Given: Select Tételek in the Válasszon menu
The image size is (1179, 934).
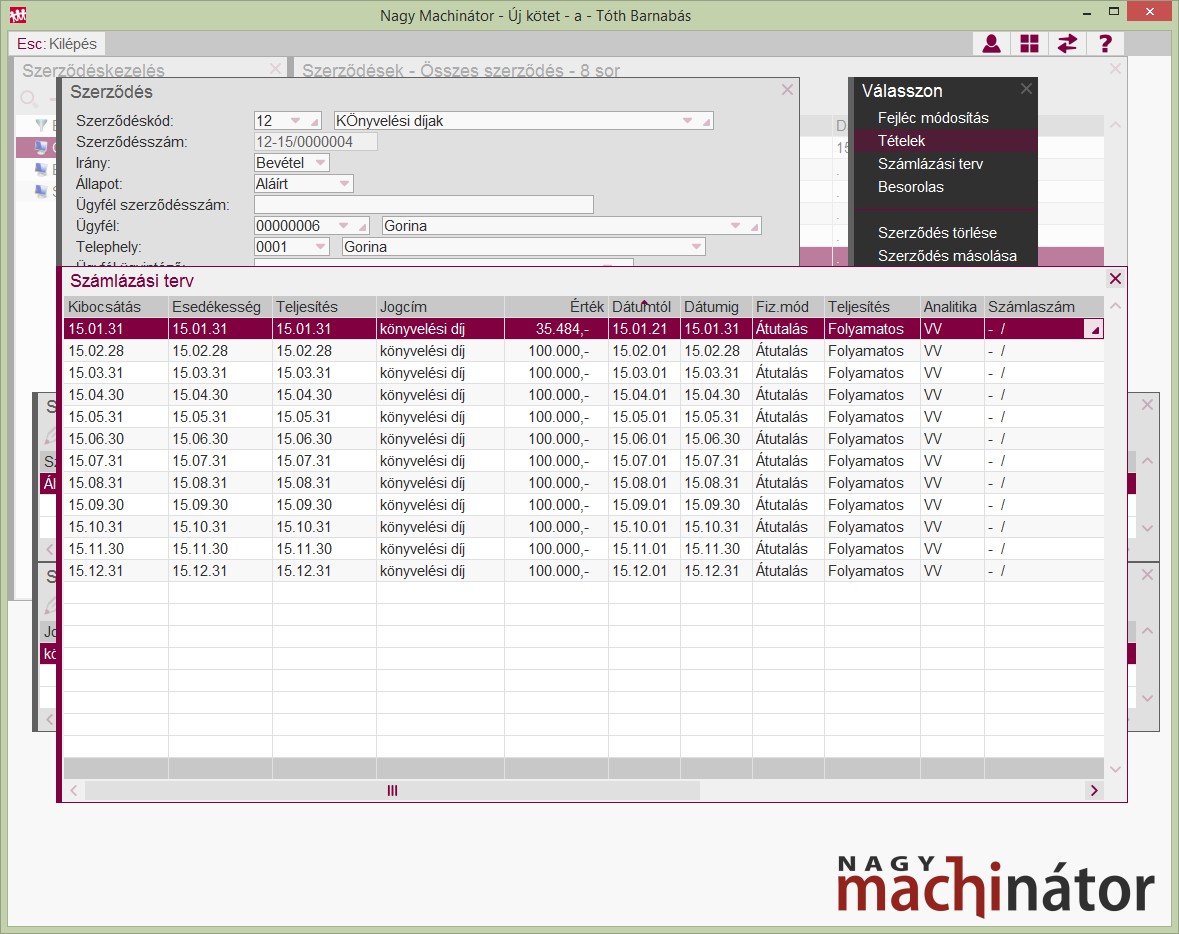Looking at the screenshot, I should click(901, 141).
